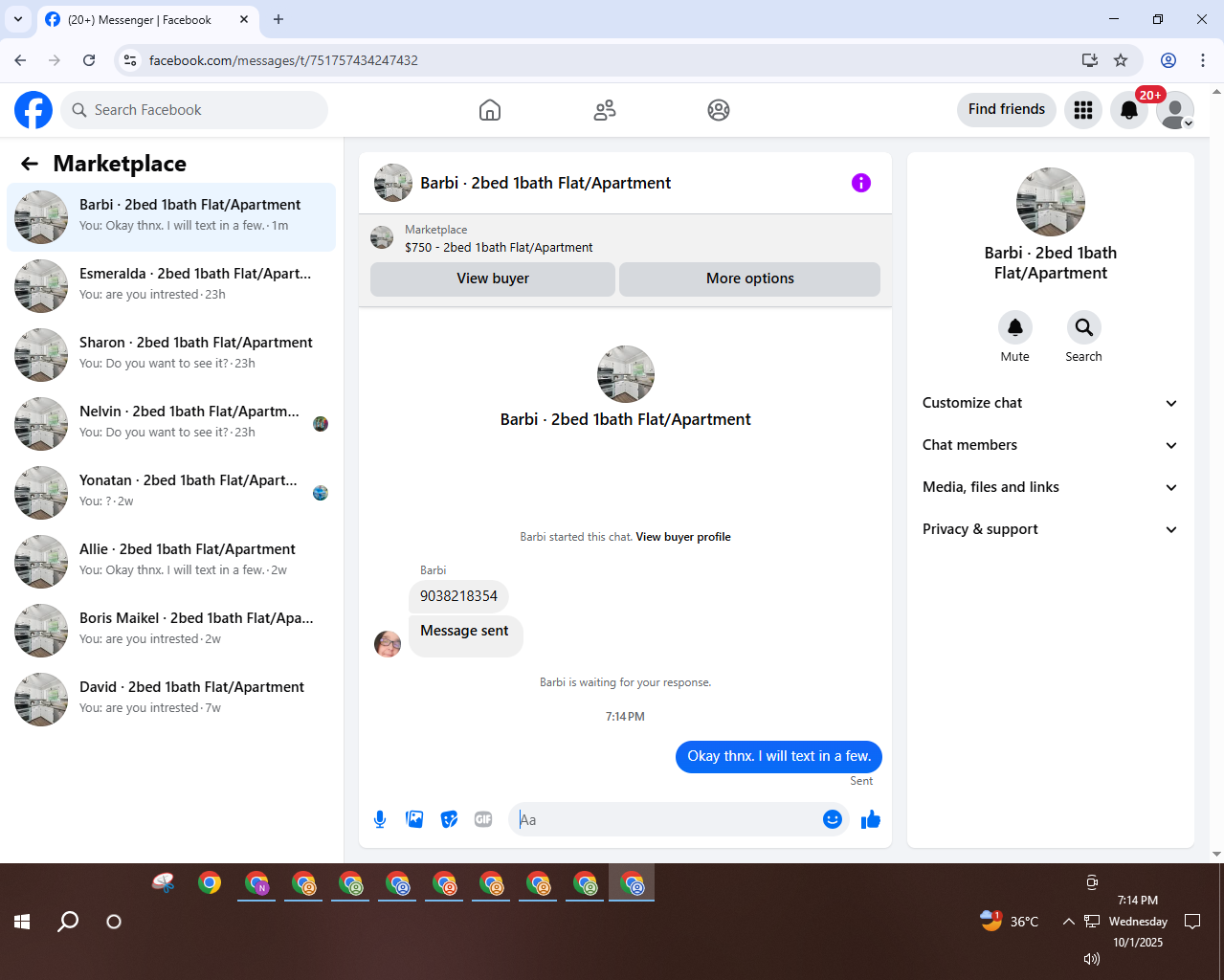Viewport: 1224px width, 980px height.
Task: Open a new browser tab
Action: tap(278, 19)
